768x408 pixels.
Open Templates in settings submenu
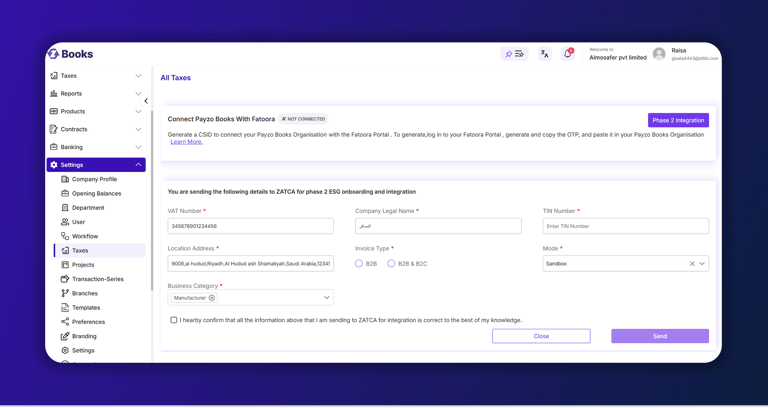pos(86,308)
